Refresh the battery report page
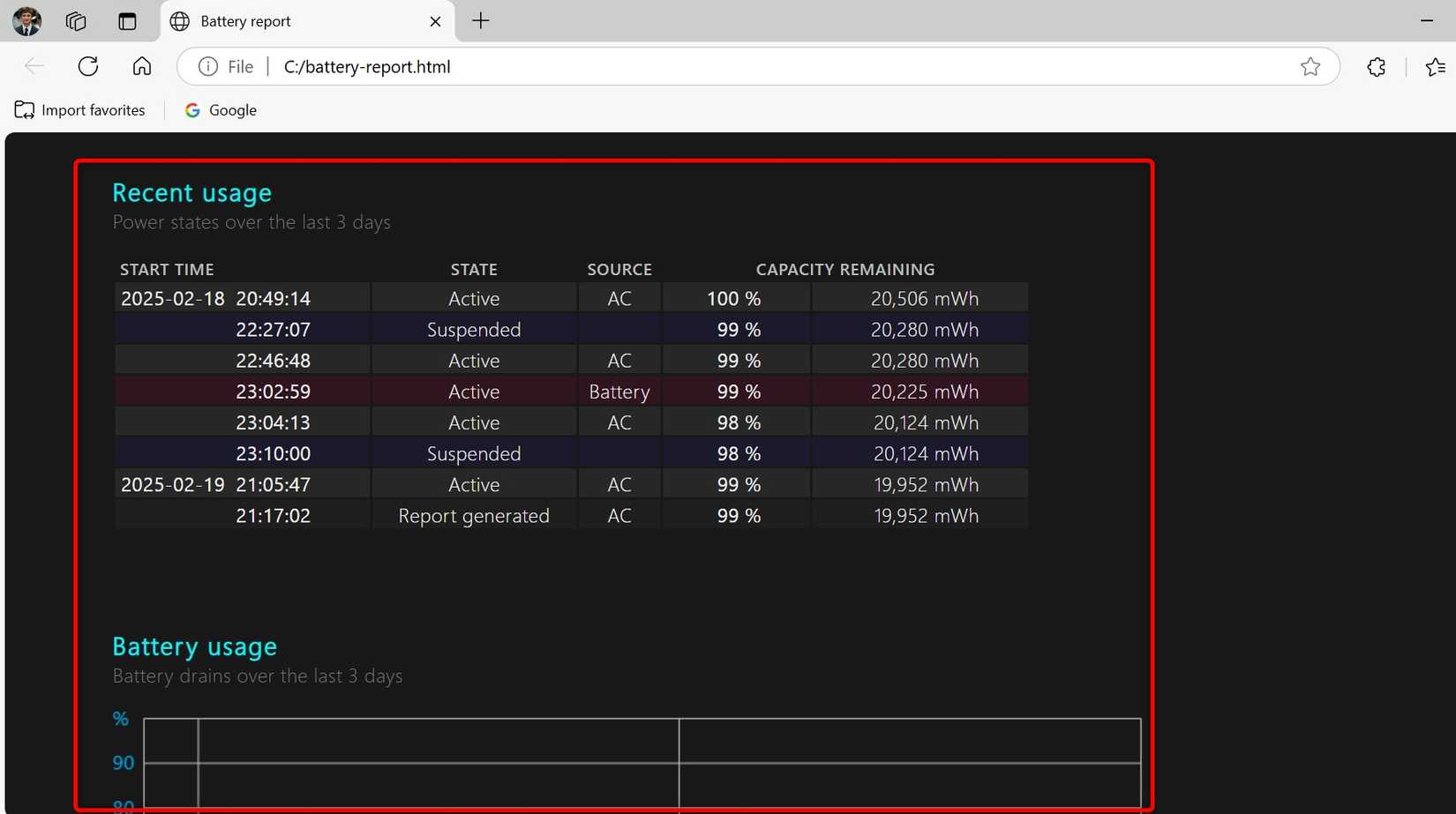 (88, 66)
